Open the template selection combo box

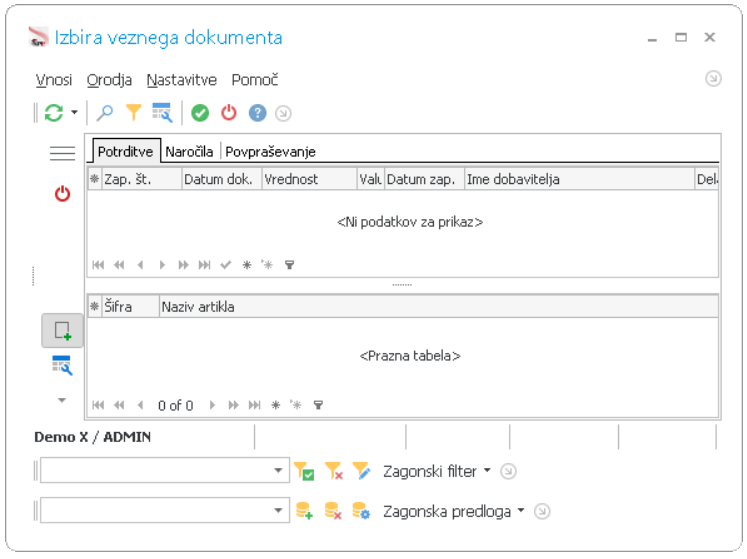coord(165,510)
